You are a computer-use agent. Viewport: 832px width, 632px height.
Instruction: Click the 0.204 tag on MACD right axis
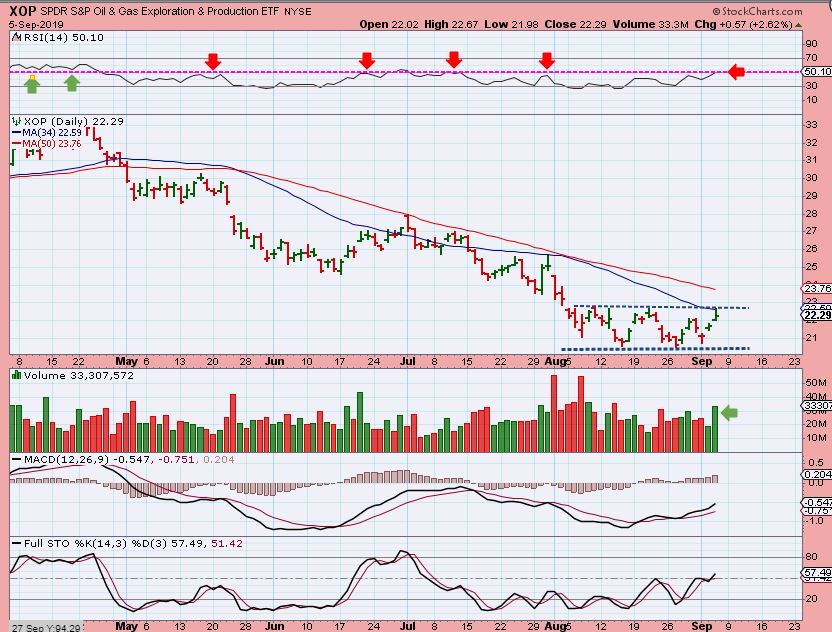(818, 474)
